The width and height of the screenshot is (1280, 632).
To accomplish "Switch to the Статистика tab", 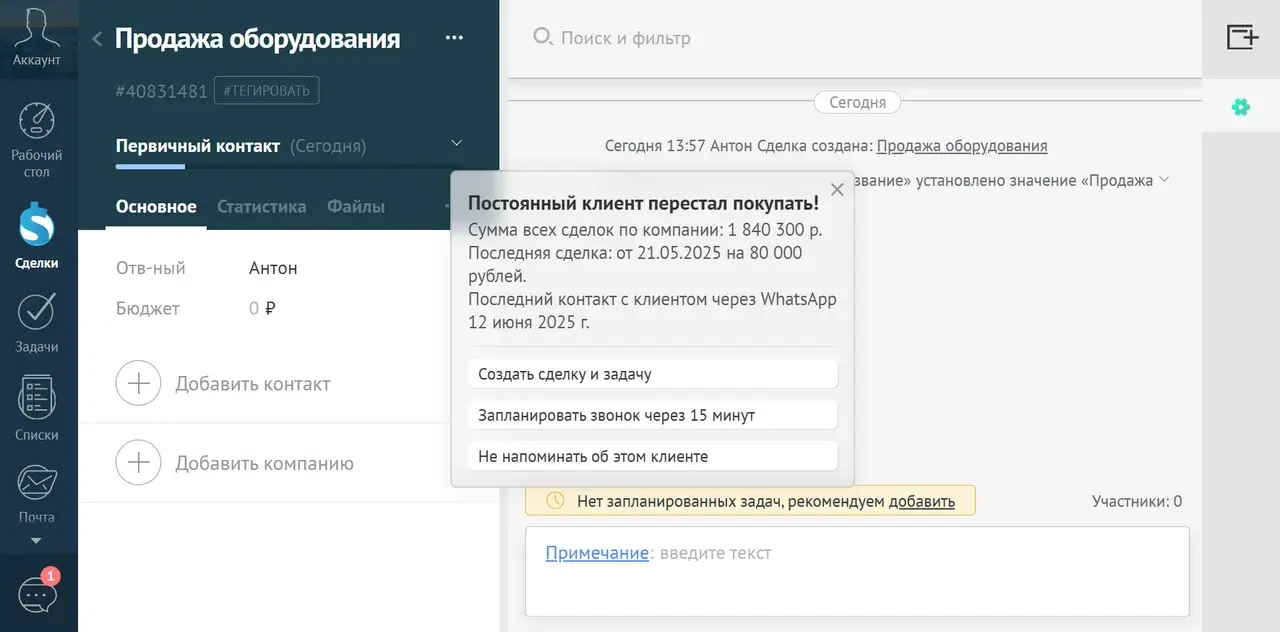I will [262, 207].
